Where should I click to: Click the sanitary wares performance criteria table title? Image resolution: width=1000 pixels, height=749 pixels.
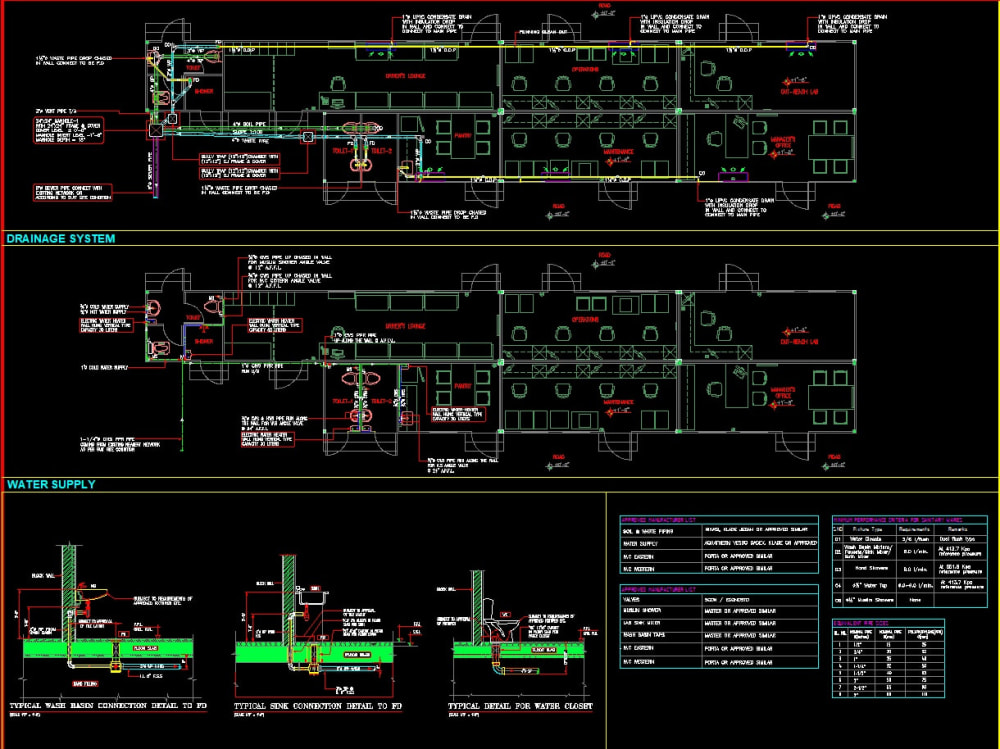coord(897,521)
